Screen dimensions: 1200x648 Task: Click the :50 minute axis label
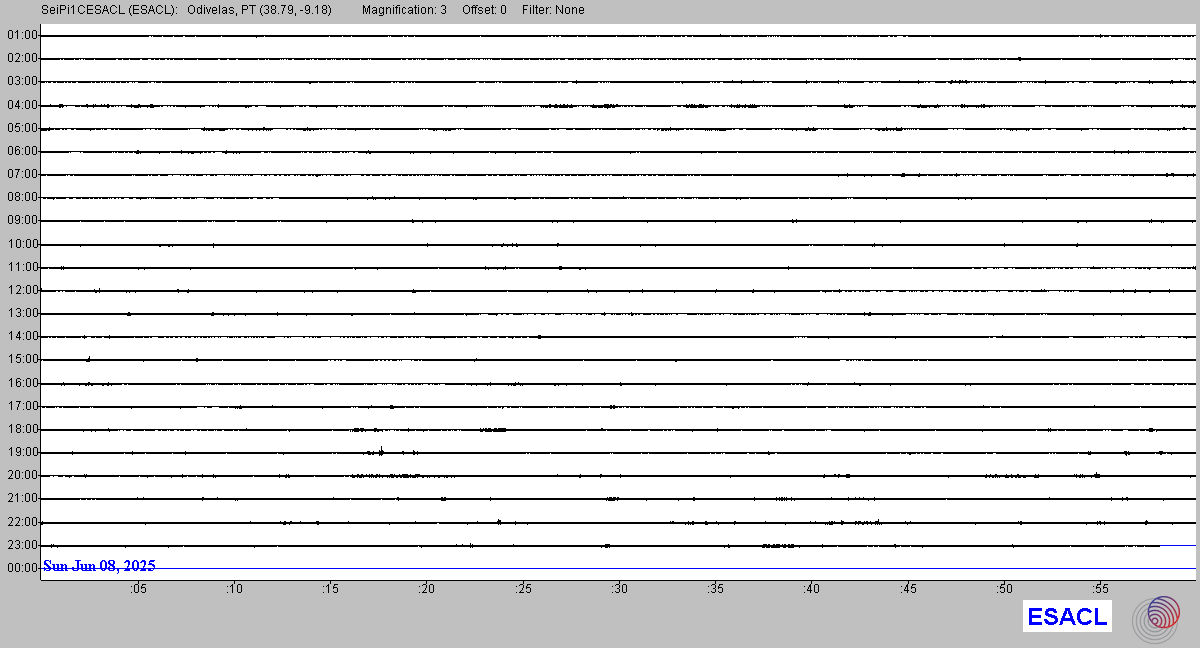click(1004, 589)
